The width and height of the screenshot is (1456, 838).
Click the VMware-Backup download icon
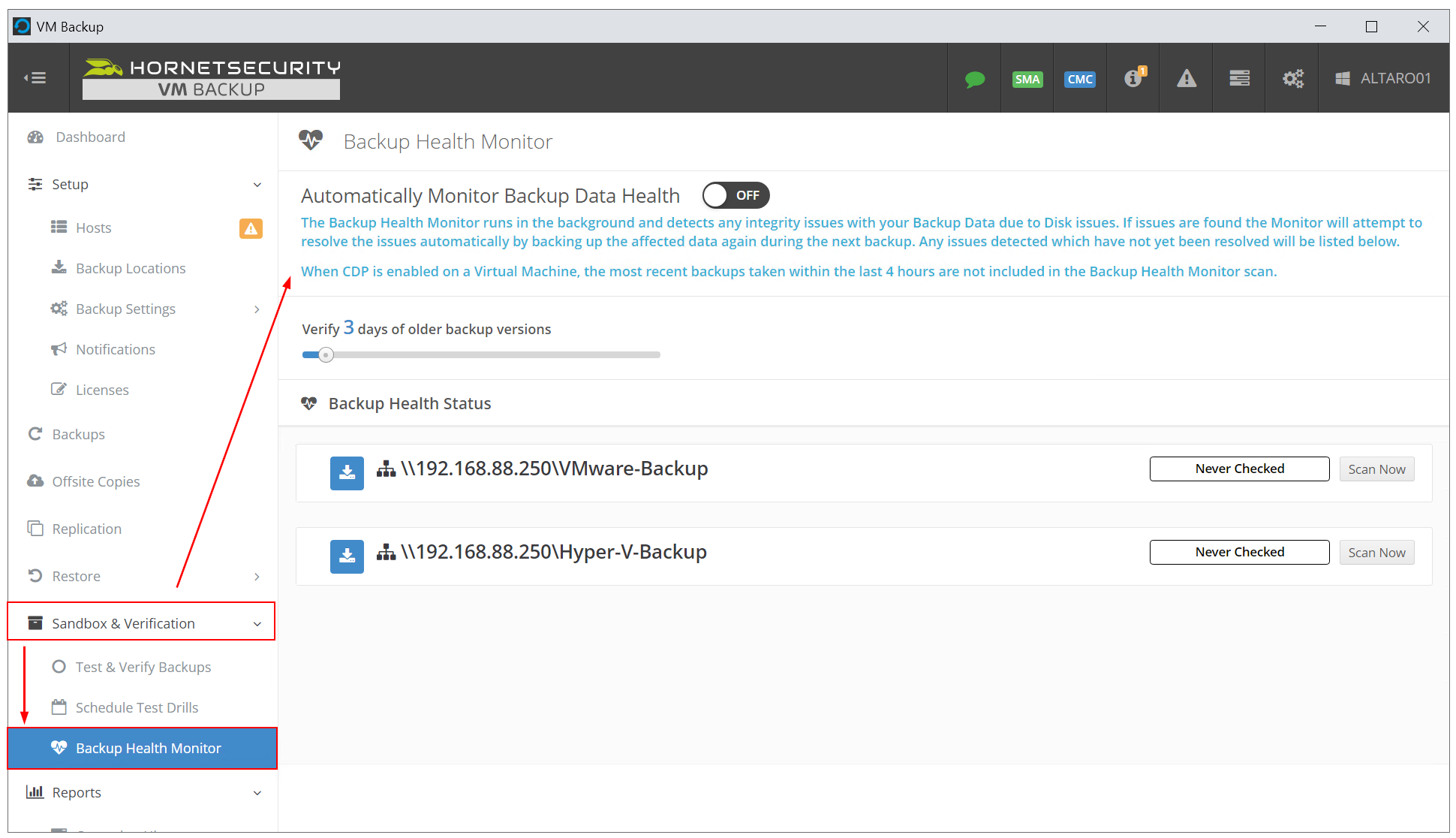[x=347, y=473]
